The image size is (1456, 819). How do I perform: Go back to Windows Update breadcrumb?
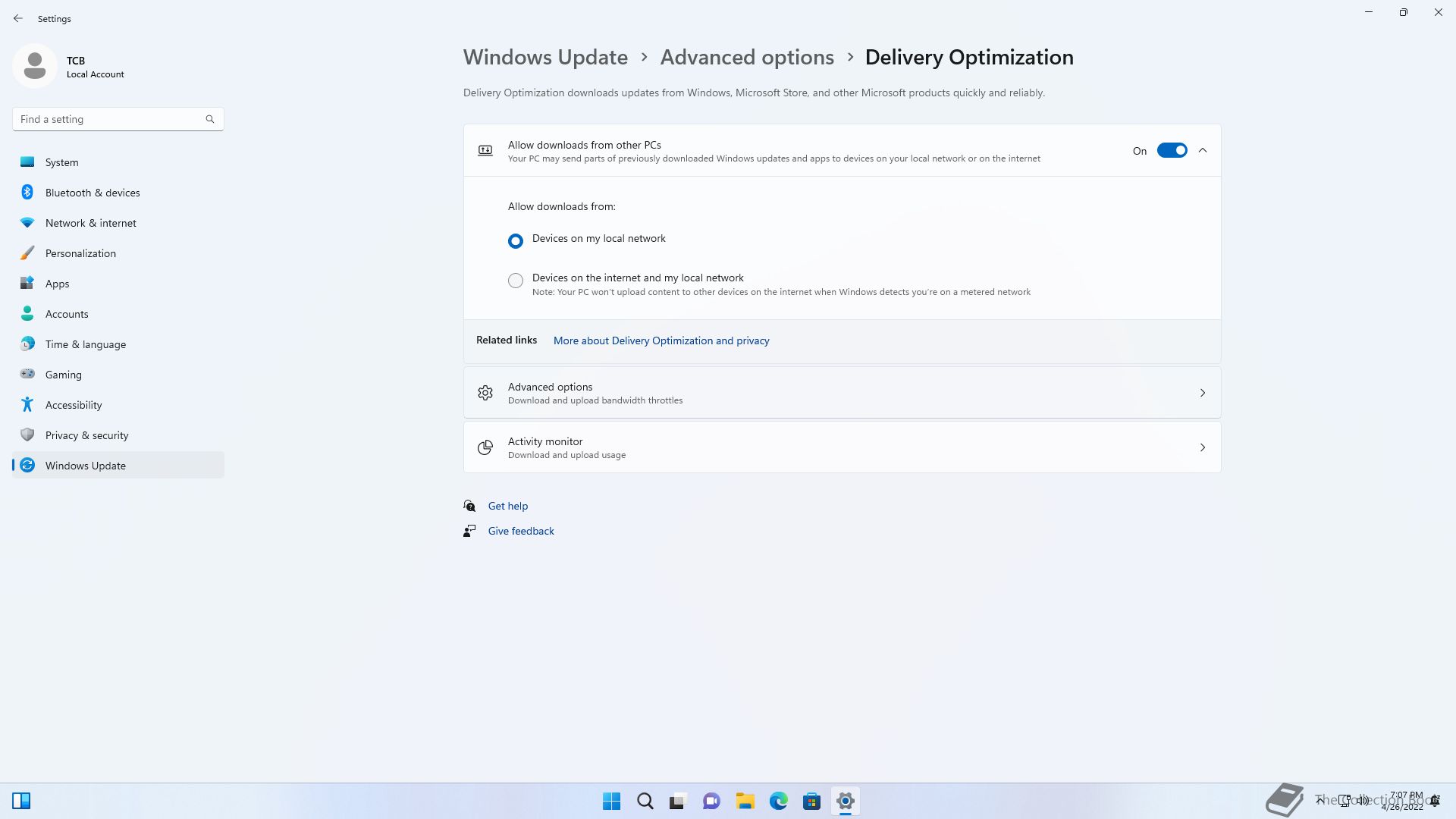pos(545,58)
